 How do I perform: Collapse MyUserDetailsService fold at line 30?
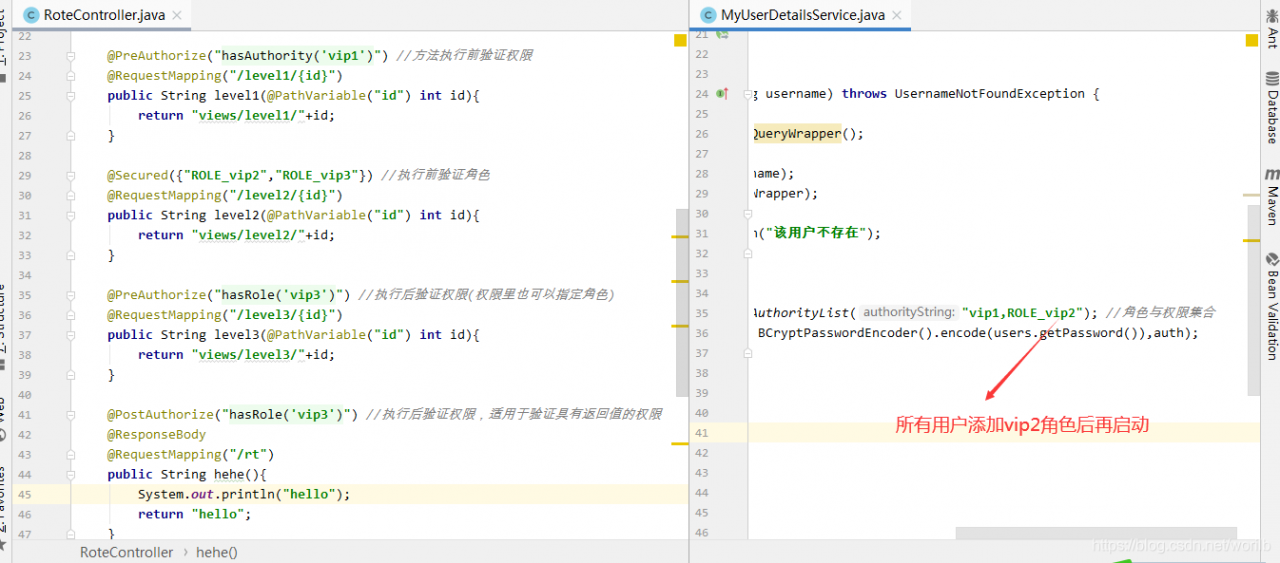tap(747, 214)
